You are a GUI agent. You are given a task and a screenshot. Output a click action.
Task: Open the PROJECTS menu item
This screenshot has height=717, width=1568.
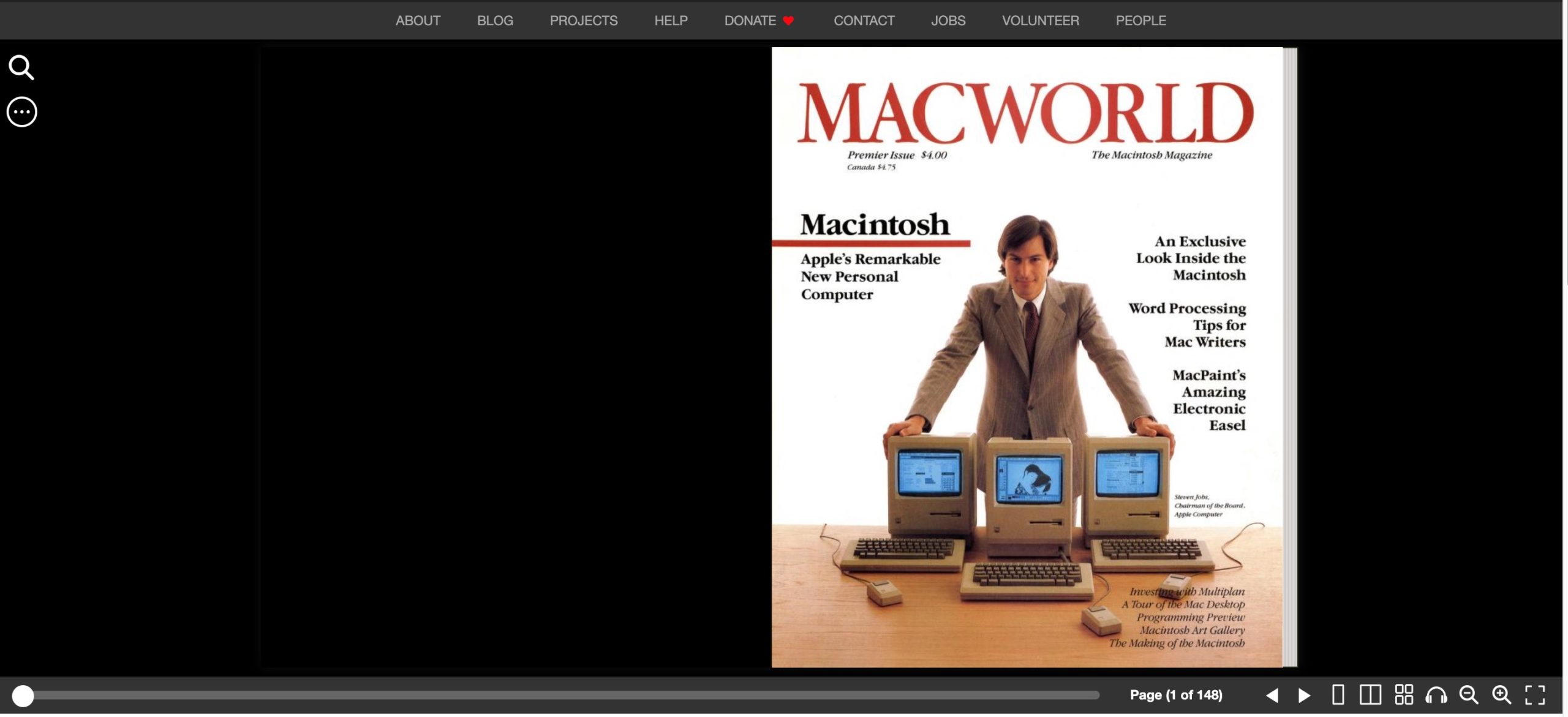(x=584, y=20)
